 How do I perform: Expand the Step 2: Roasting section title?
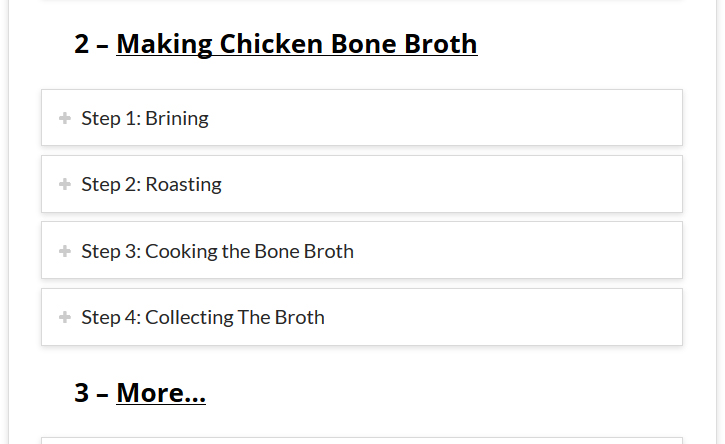click(151, 184)
